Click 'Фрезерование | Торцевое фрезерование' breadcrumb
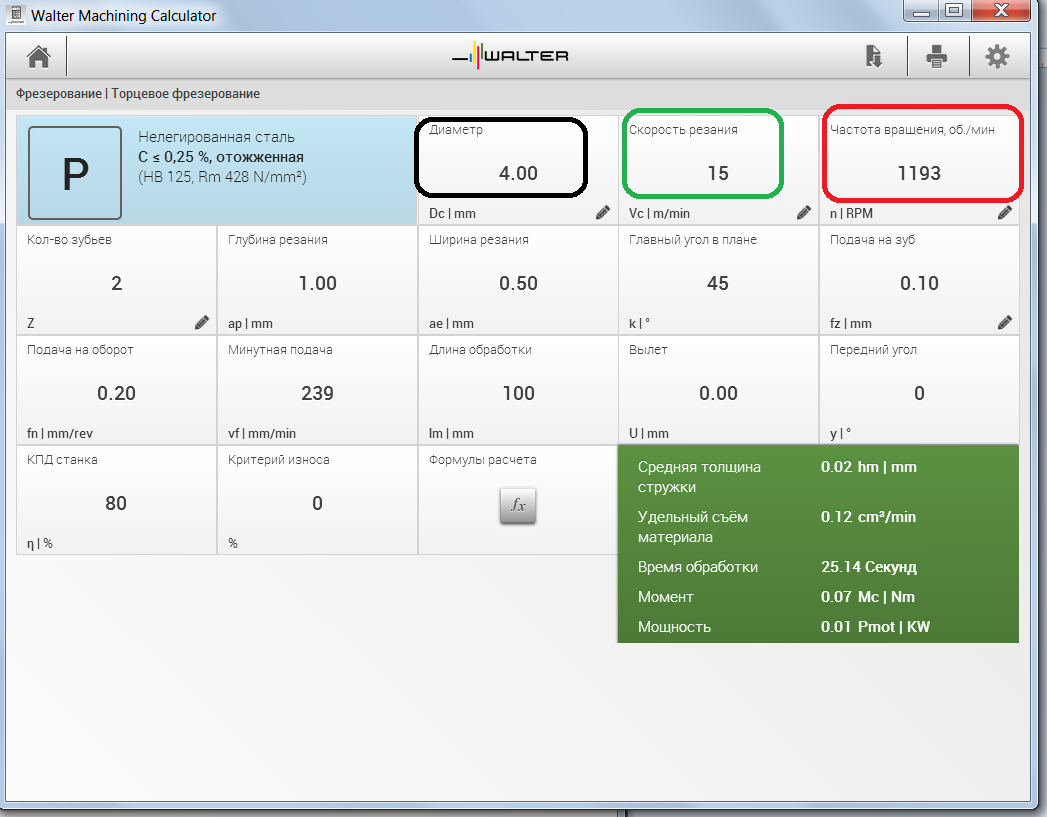 138,93
